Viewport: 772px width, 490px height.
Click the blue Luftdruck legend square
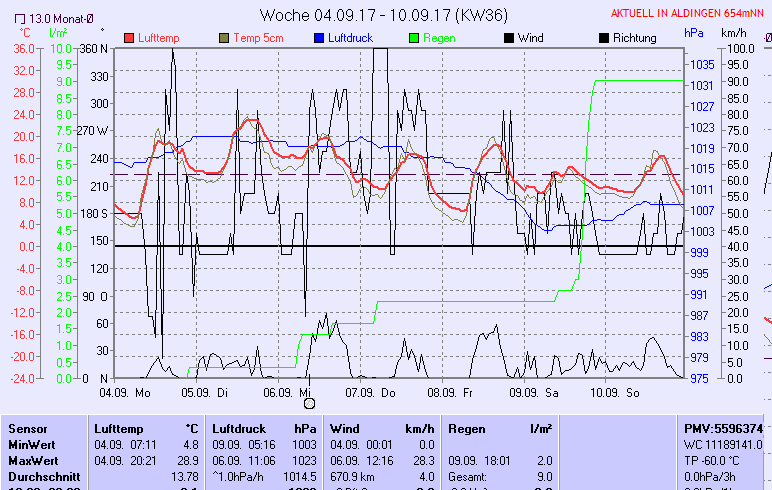tap(318, 38)
